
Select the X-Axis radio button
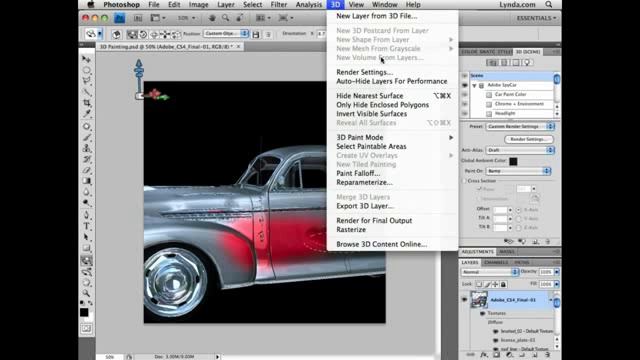tap(518, 210)
